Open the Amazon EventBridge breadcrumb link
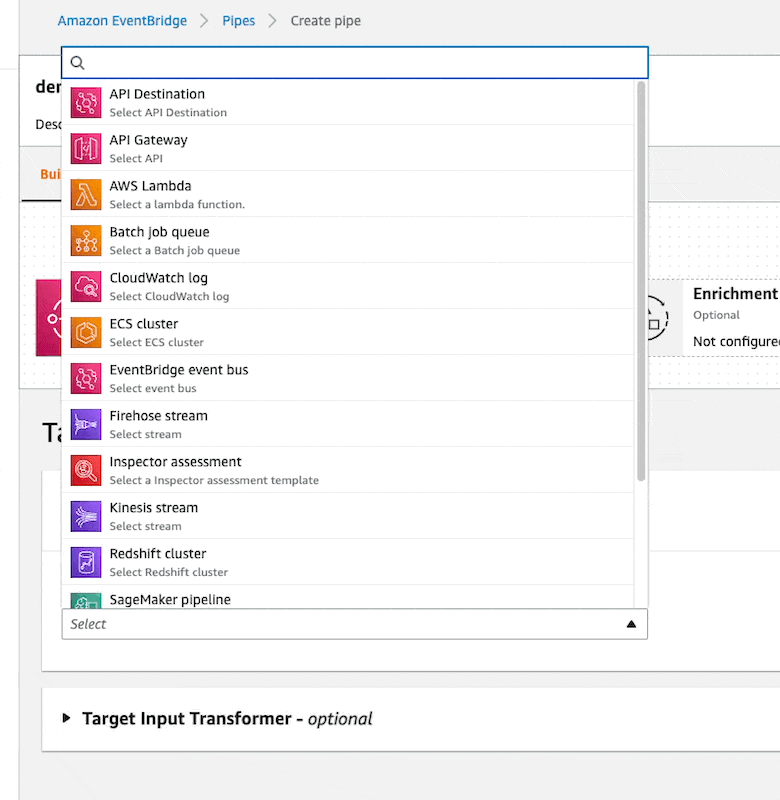The image size is (780, 800). tap(122, 21)
